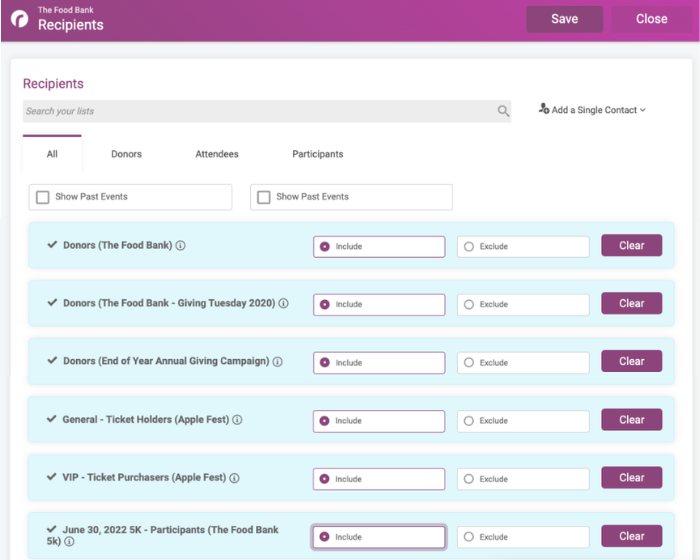This screenshot has height=560, width=700.
Task: Click the Close button in header
Action: coord(651,19)
